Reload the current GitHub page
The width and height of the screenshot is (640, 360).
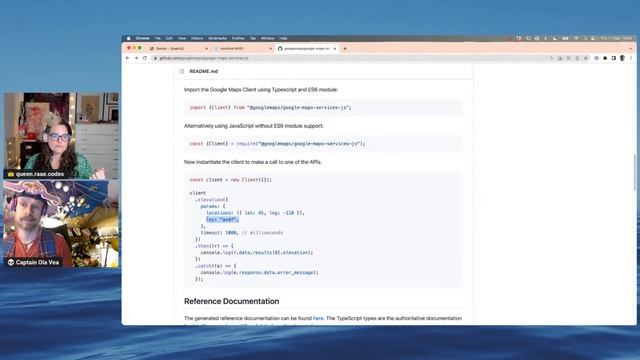click(144, 58)
